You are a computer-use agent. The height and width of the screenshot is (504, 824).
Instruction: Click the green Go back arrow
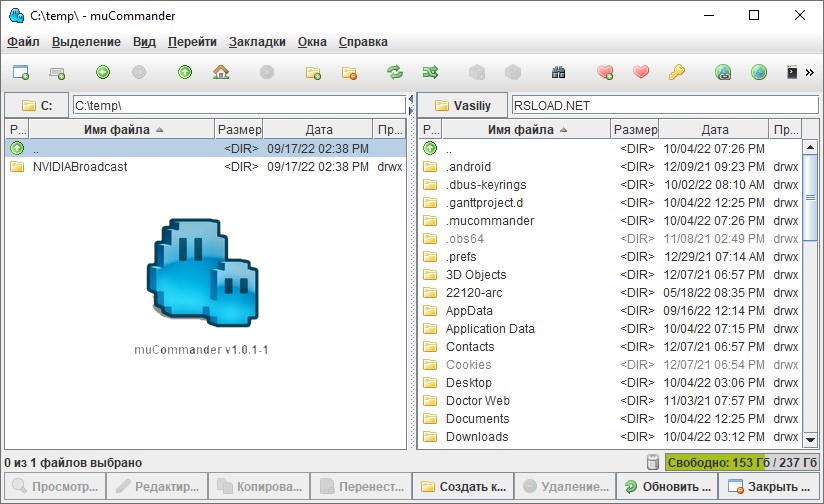click(103, 72)
